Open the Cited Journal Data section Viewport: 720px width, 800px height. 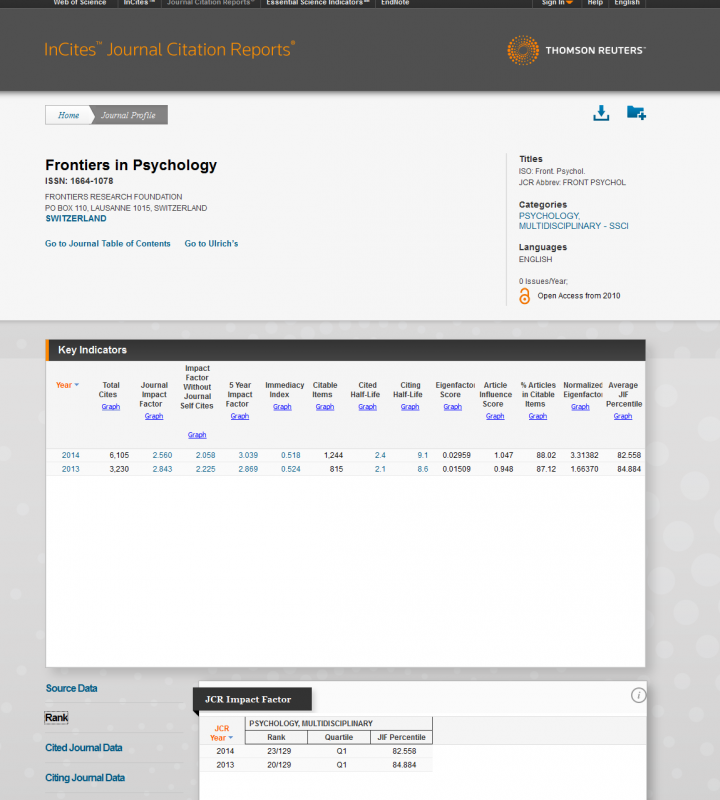(84, 747)
